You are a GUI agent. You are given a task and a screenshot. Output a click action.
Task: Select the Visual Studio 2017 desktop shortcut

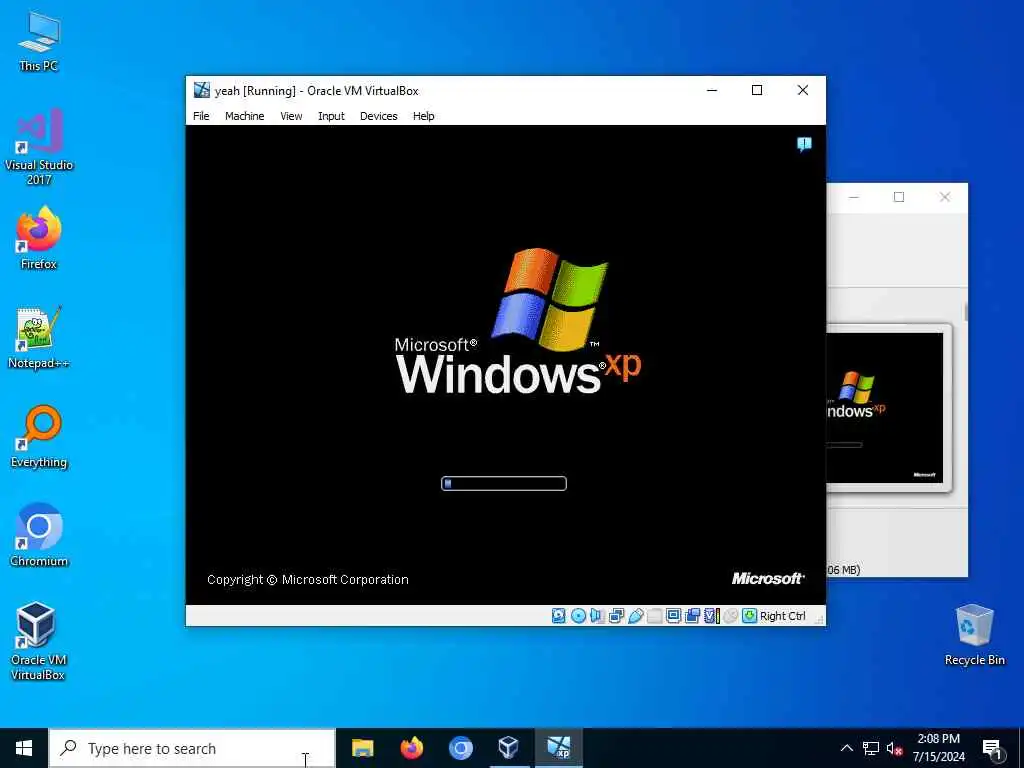pos(39,146)
